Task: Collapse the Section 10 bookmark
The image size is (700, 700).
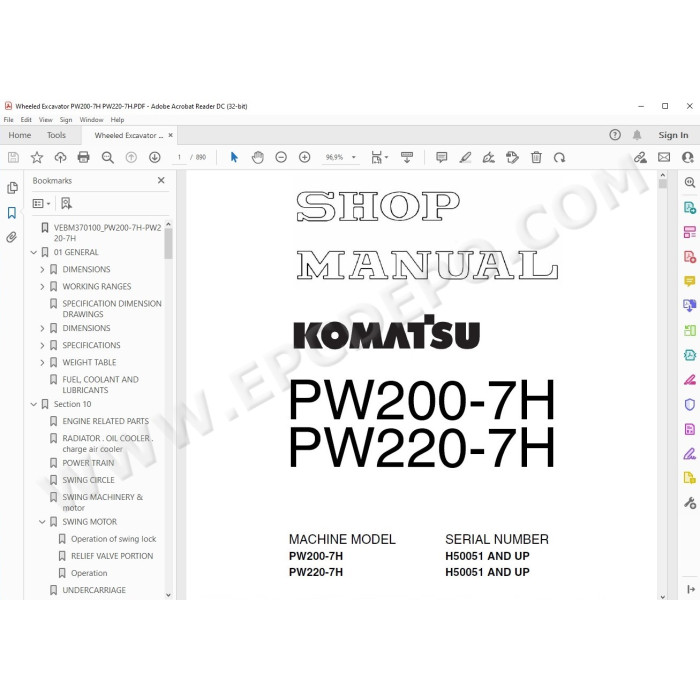Action: click(x=33, y=404)
